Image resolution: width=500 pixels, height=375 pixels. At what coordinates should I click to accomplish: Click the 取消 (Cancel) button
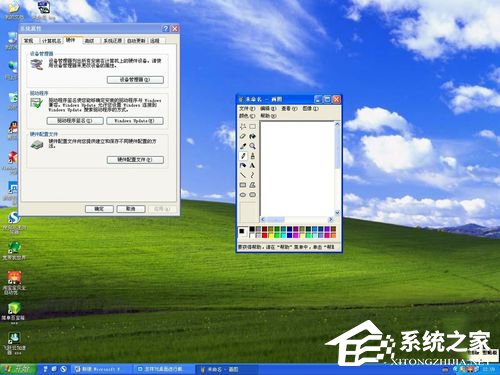(131, 209)
